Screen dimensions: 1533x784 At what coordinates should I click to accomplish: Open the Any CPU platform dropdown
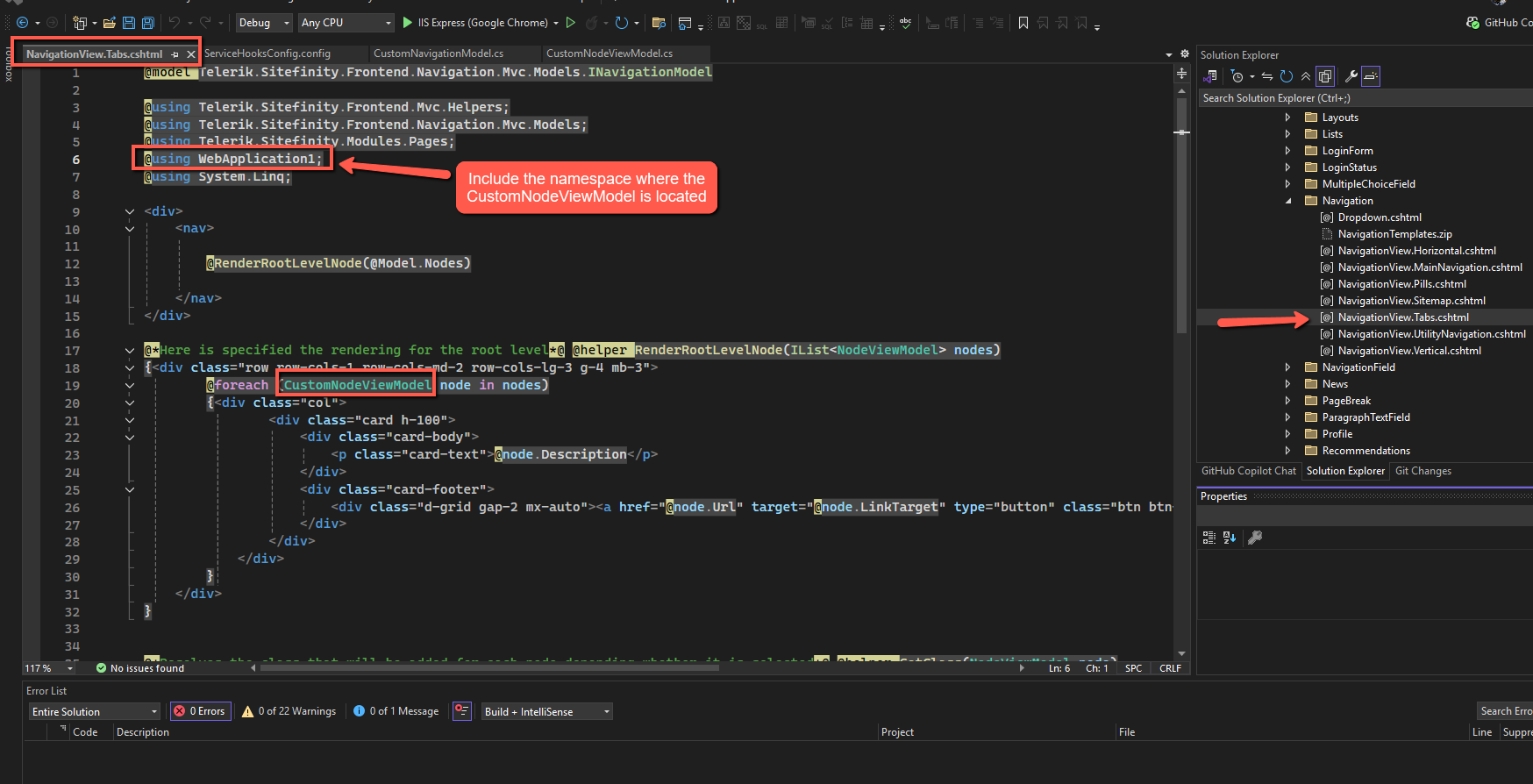346,23
